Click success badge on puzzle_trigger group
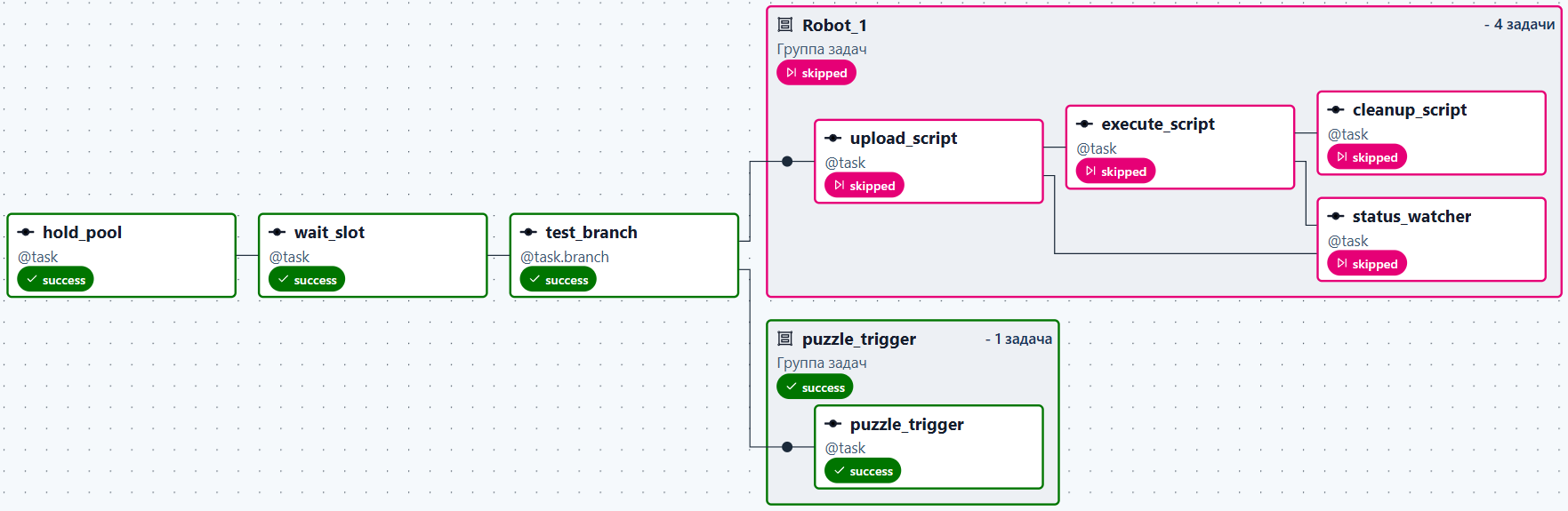This screenshot has height=511, width=1568. [x=815, y=387]
